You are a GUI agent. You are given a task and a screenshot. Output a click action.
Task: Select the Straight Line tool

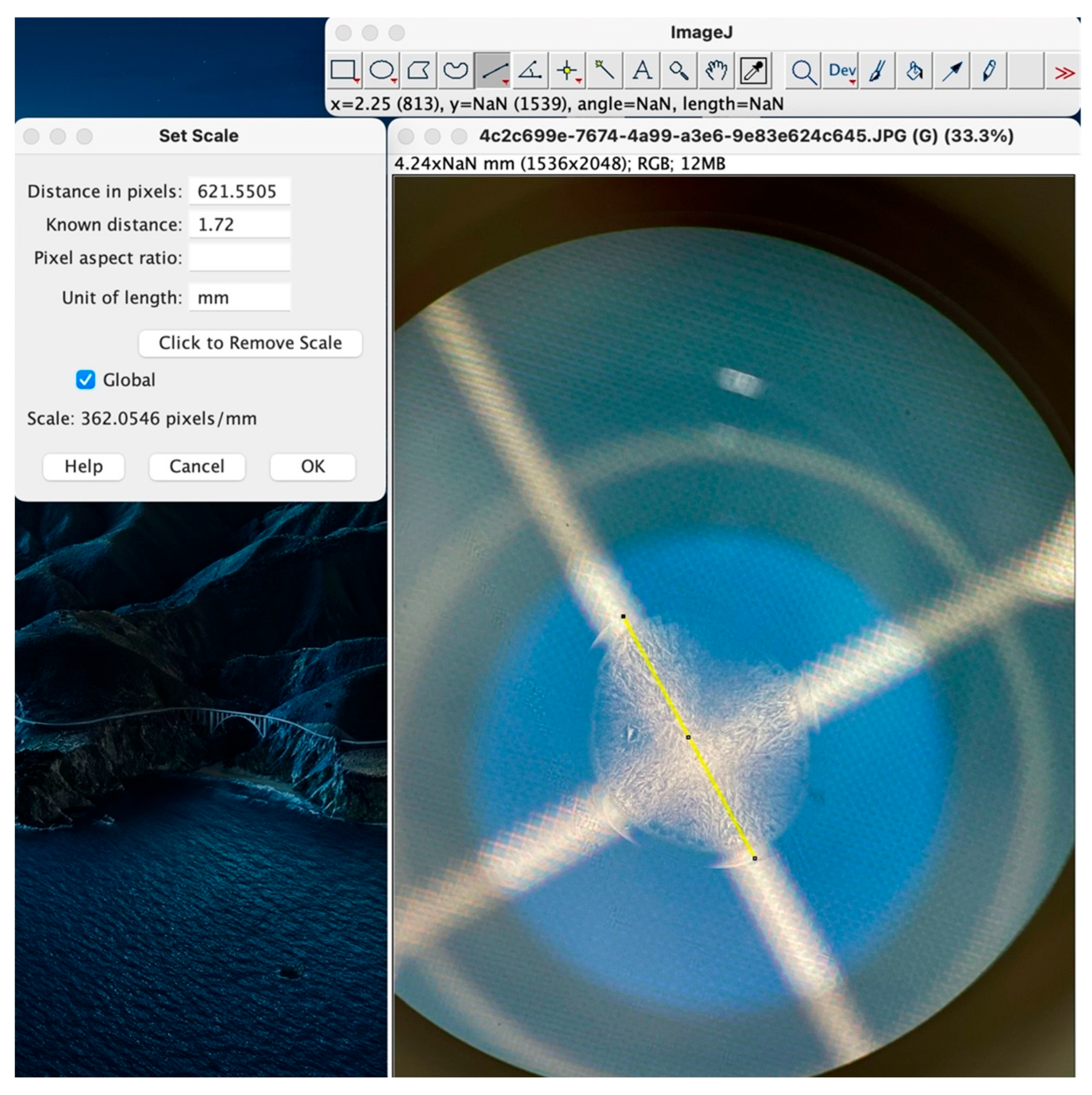[x=493, y=71]
